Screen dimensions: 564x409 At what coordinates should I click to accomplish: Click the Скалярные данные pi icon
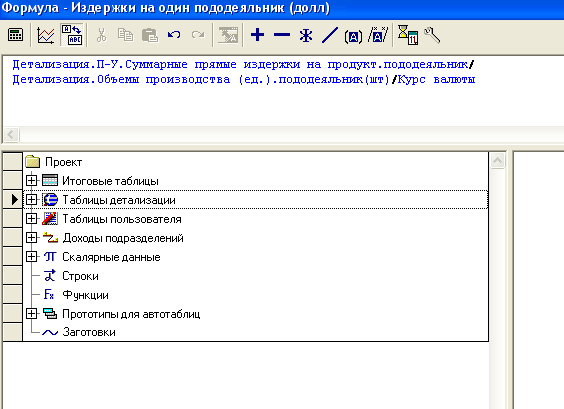coord(50,256)
